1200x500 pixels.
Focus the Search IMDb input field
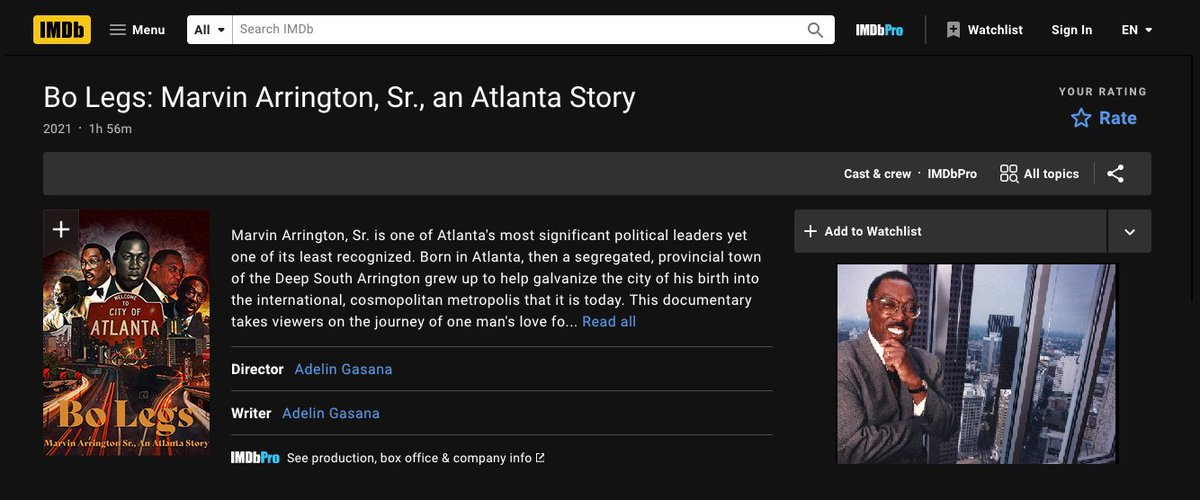pyautogui.click(x=515, y=30)
